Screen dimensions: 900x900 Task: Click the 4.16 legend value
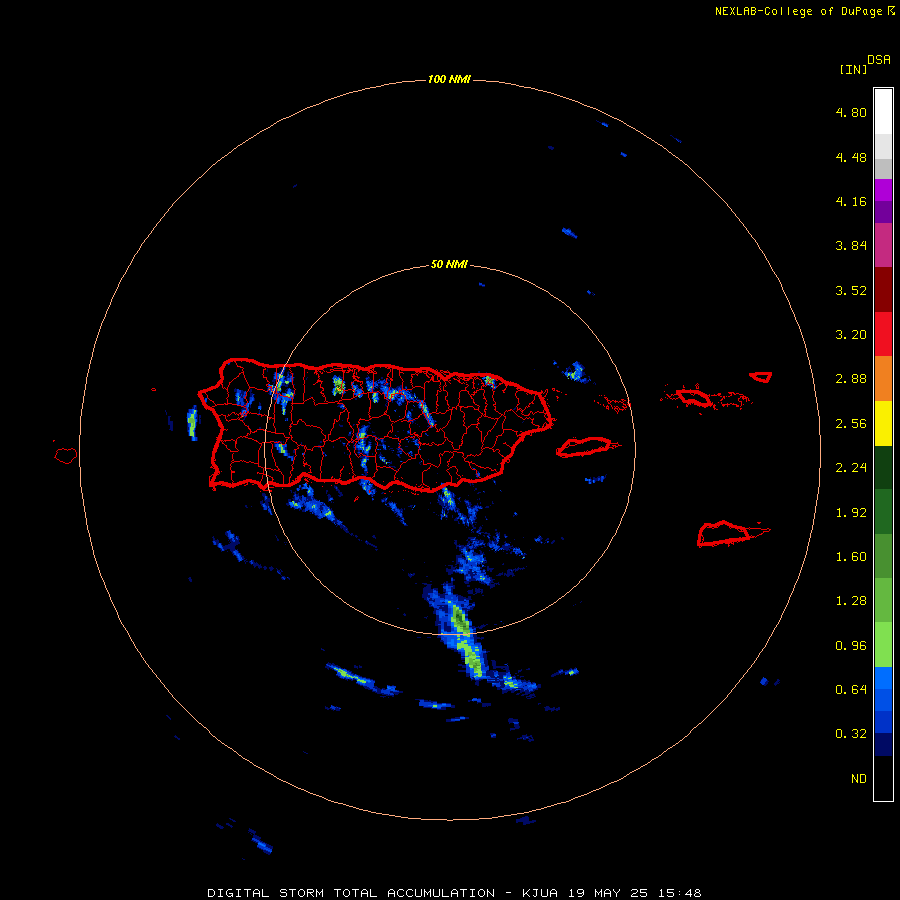coord(851,201)
